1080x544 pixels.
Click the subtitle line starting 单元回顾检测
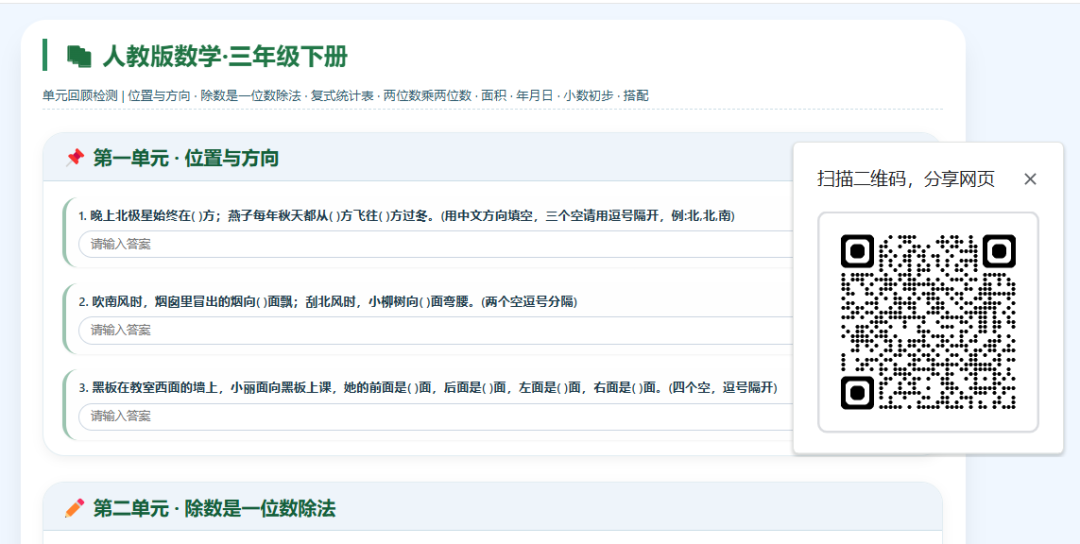pyautogui.click(x=345, y=96)
